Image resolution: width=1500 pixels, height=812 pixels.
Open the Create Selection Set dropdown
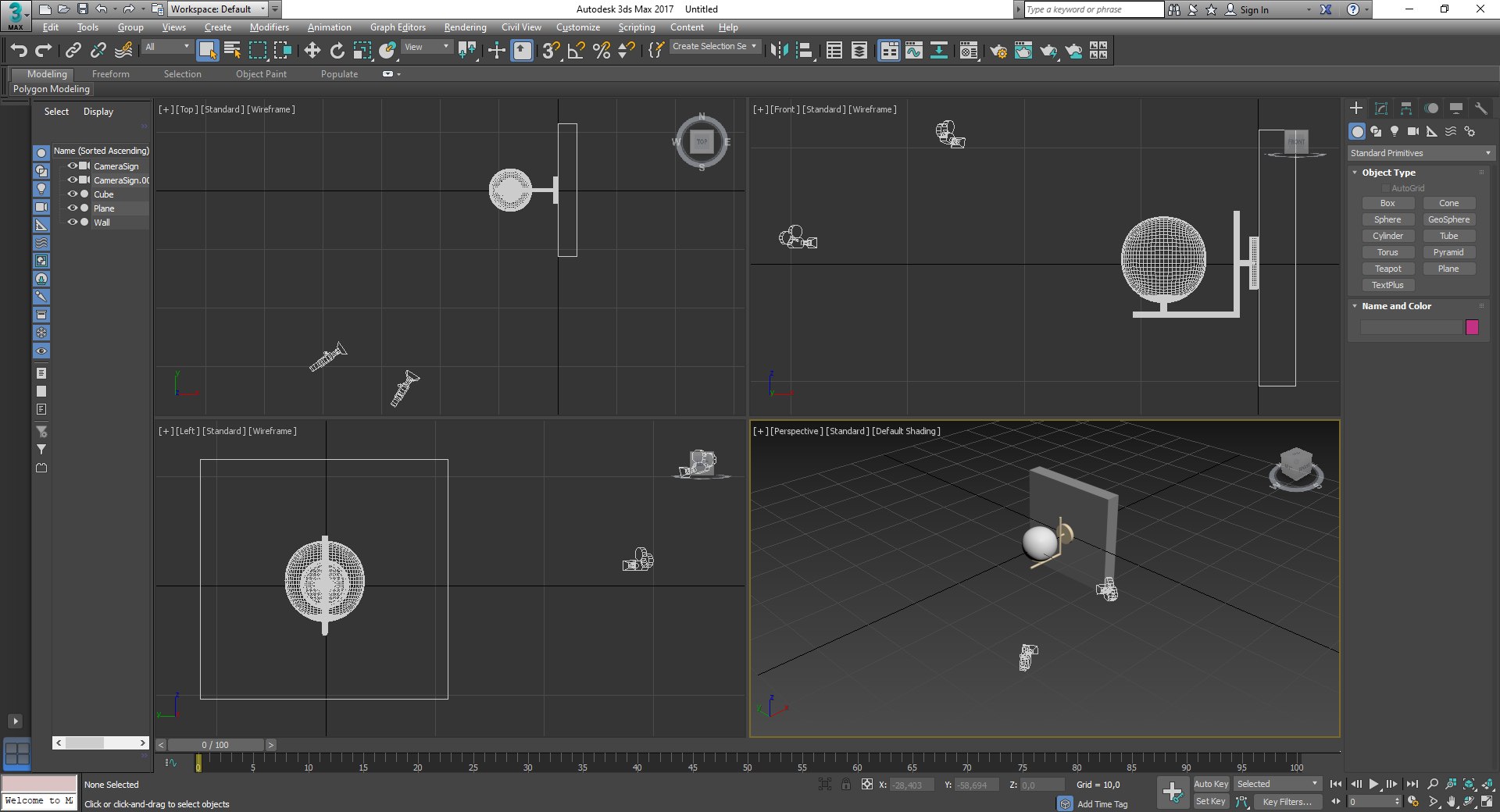[714, 47]
